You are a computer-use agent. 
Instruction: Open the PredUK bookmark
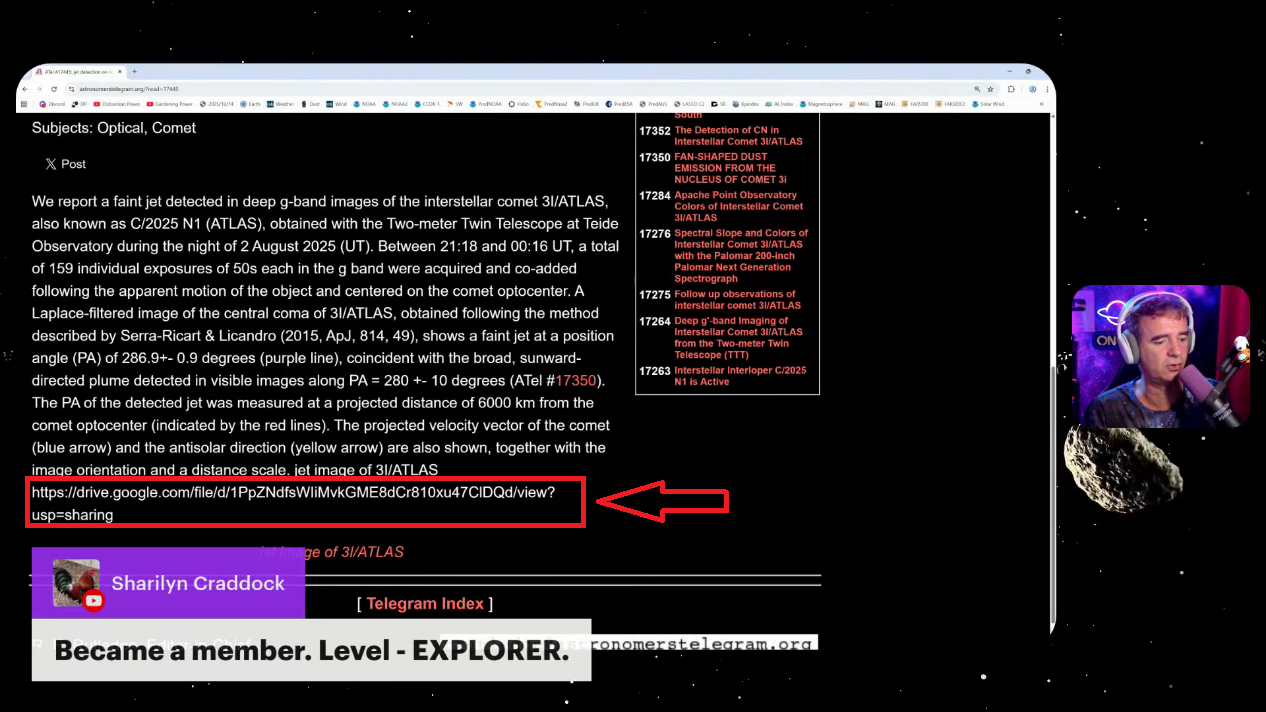click(x=586, y=104)
